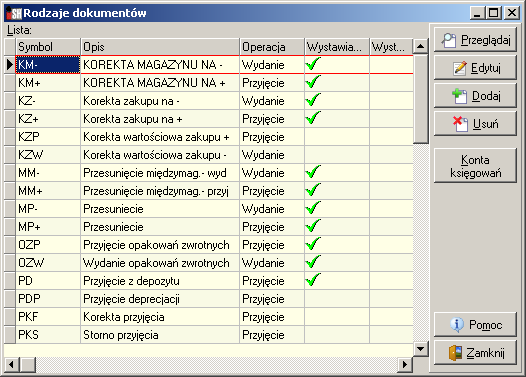Open Konta księgowań button
Image resolution: width=526 pixels, height=377 pixels.
click(x=475, y=166)
